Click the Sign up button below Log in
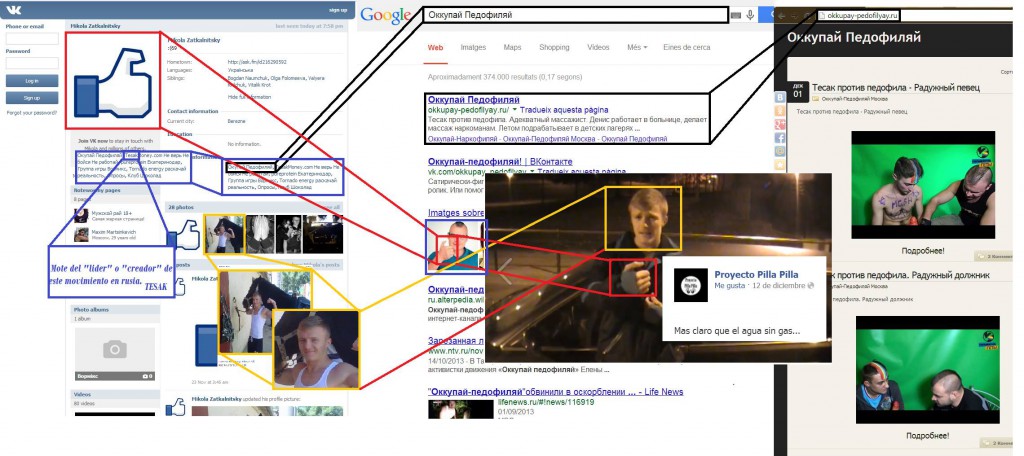This screenshot has height=456, width=1024. pos(32,98)
